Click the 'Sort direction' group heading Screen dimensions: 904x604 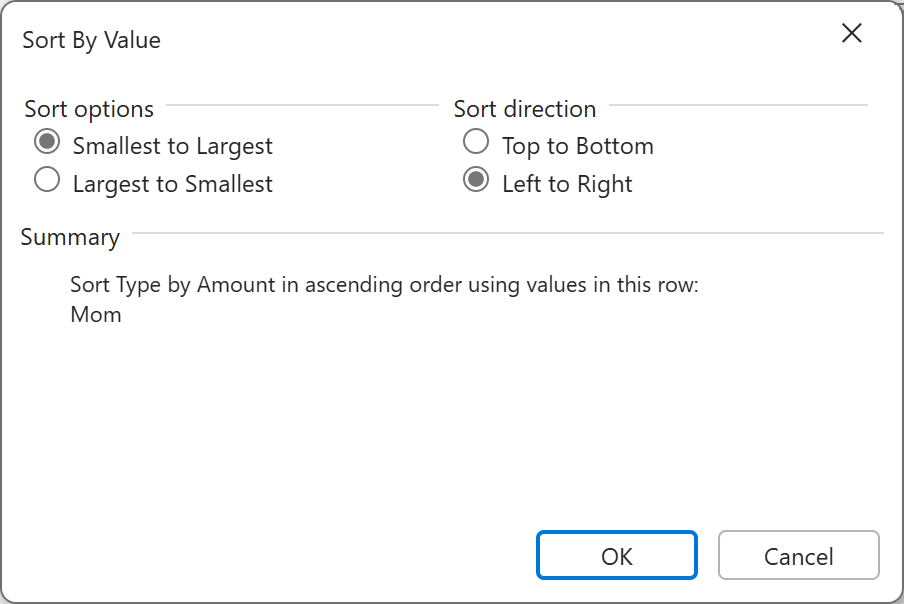tap(525, 108)
